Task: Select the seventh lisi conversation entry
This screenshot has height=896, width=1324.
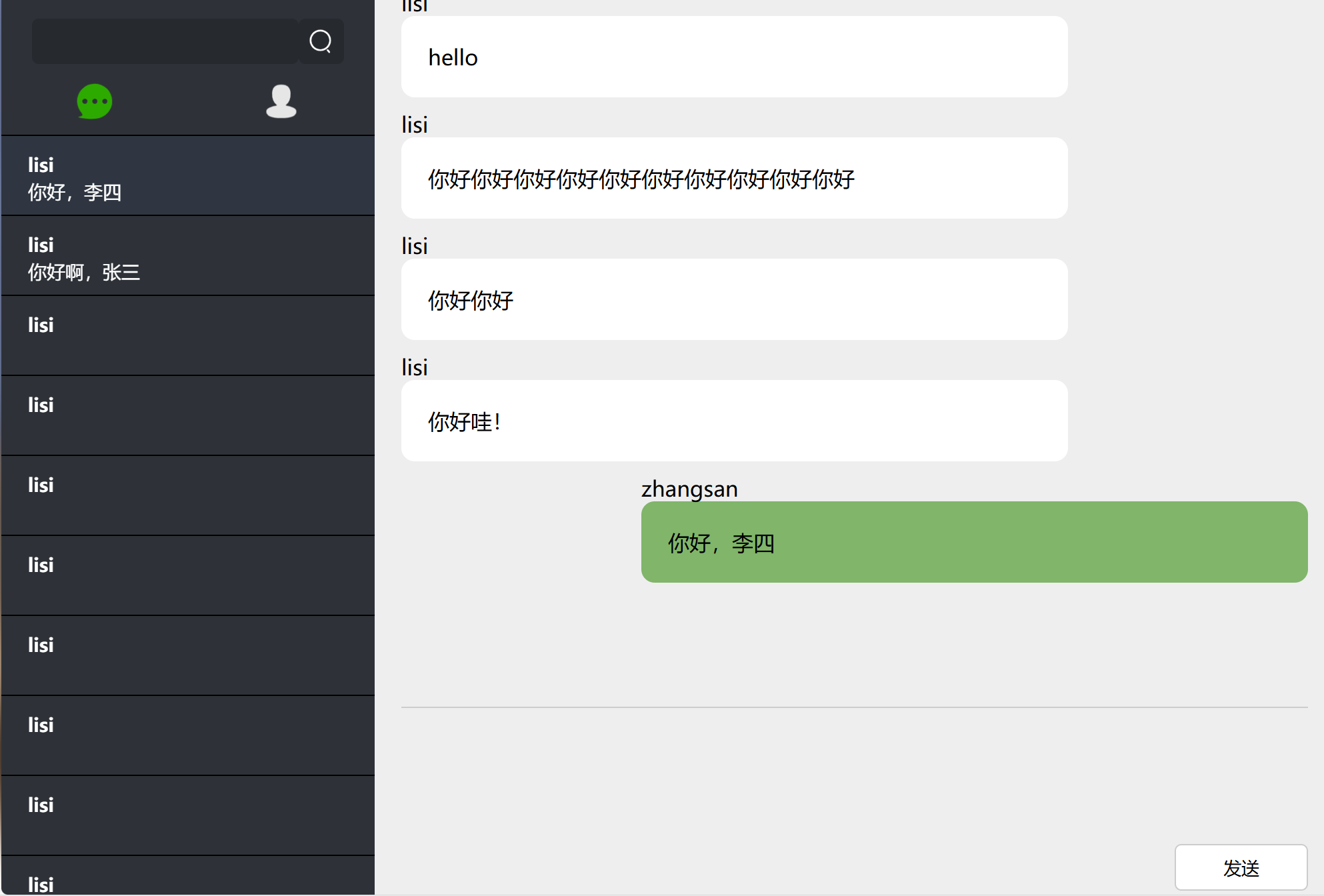Action: coord(187,656)
